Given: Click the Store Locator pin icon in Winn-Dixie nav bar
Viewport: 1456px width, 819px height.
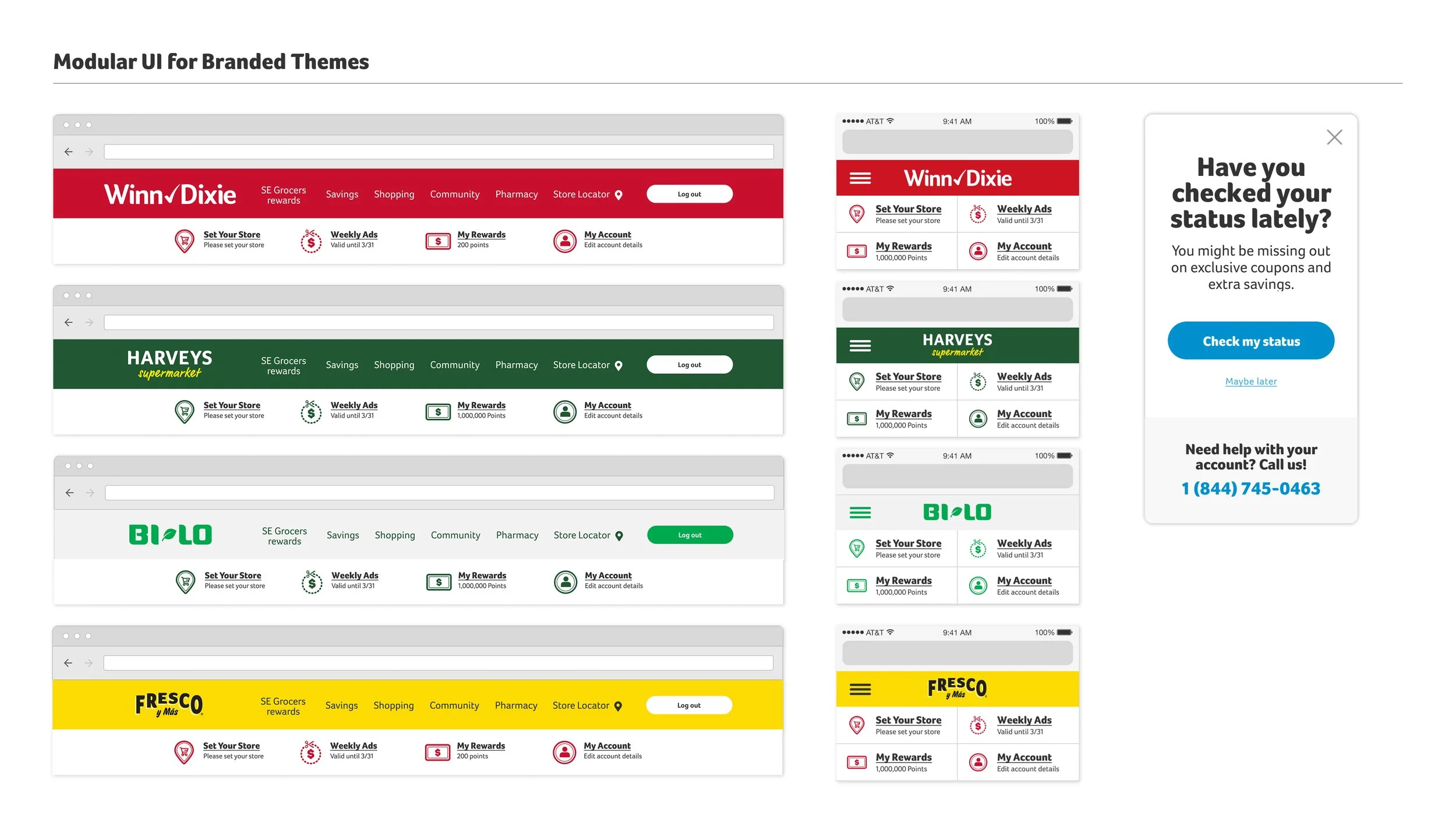Looking at the screenshot, I should pyautogui.click(x=619, y=195).
